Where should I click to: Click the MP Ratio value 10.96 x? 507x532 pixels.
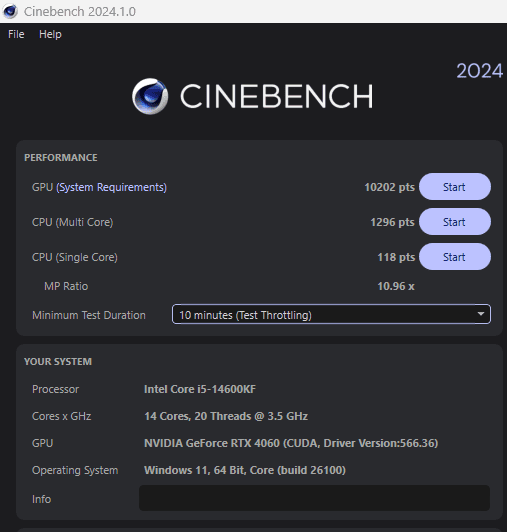[396, 286]
